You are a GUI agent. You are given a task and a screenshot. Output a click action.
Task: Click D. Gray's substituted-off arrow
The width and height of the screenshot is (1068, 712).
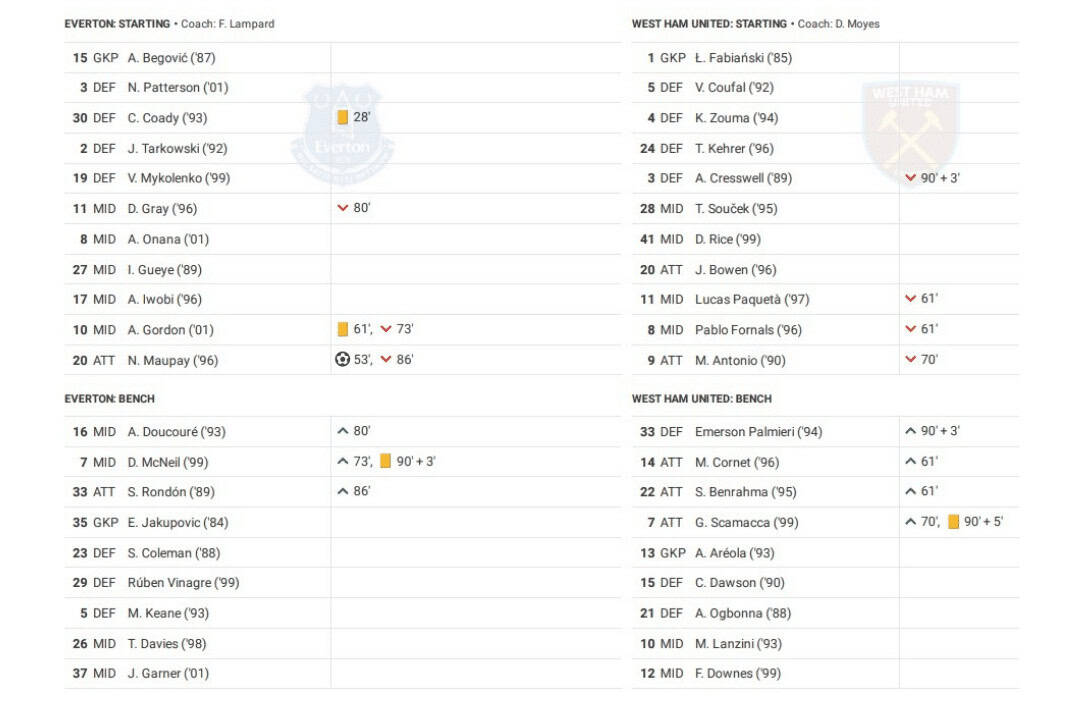pos(343,209)
